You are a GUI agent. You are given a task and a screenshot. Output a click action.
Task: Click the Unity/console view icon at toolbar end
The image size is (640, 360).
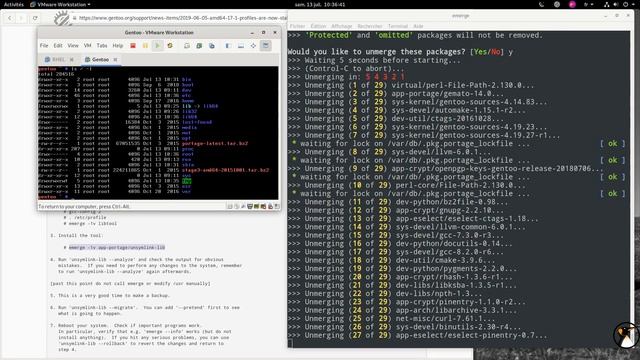coord(266,46)
